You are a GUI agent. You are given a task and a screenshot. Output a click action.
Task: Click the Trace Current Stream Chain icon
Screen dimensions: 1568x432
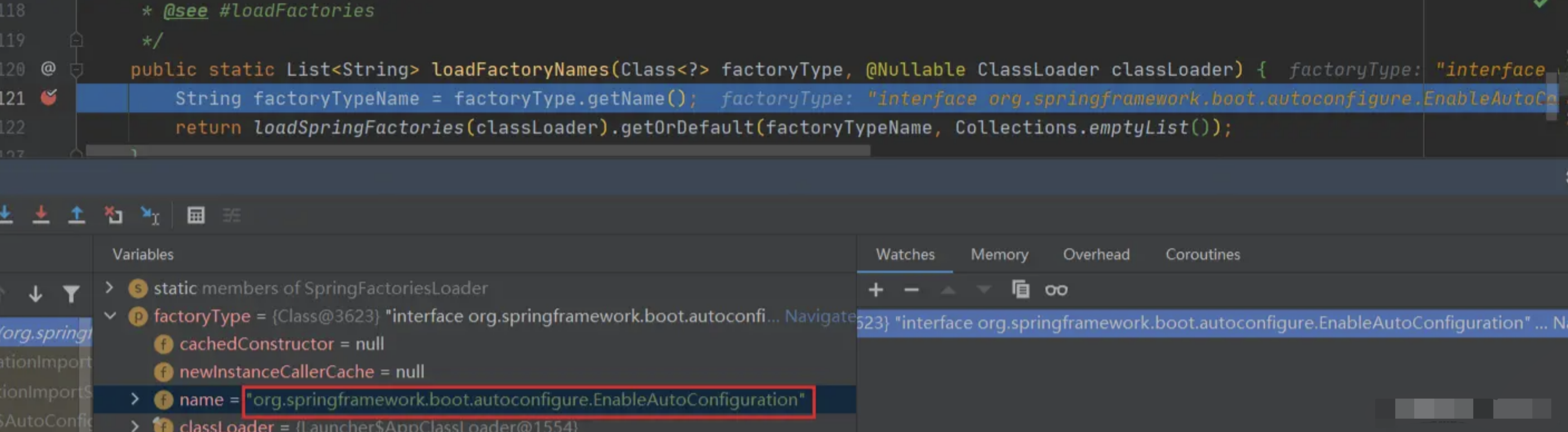point(231,215)
